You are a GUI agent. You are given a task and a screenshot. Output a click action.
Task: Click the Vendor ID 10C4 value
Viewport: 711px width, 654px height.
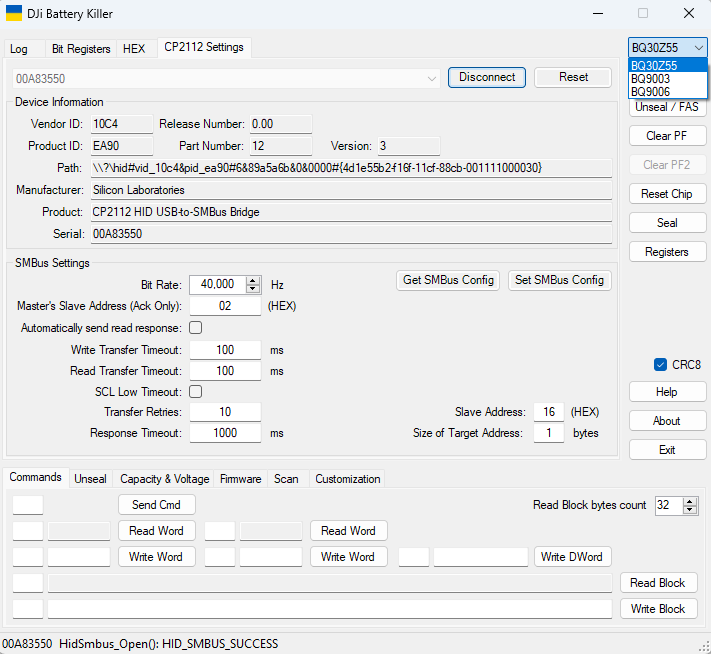(122, 124)
